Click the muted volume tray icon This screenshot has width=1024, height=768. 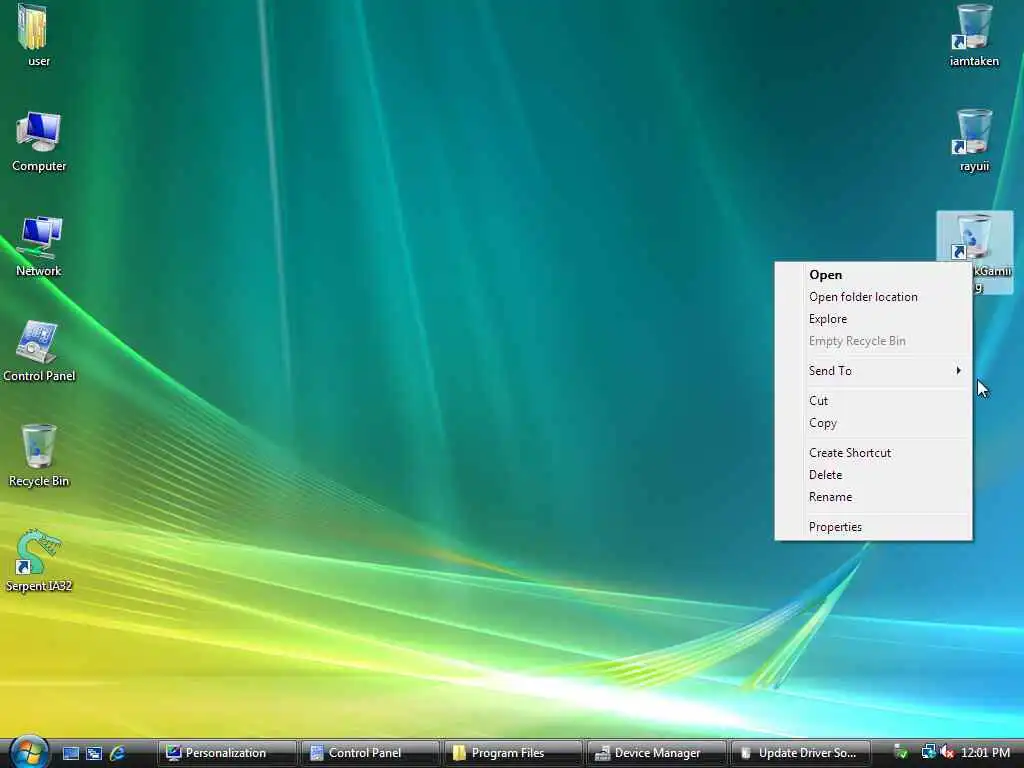pos(947,752)
